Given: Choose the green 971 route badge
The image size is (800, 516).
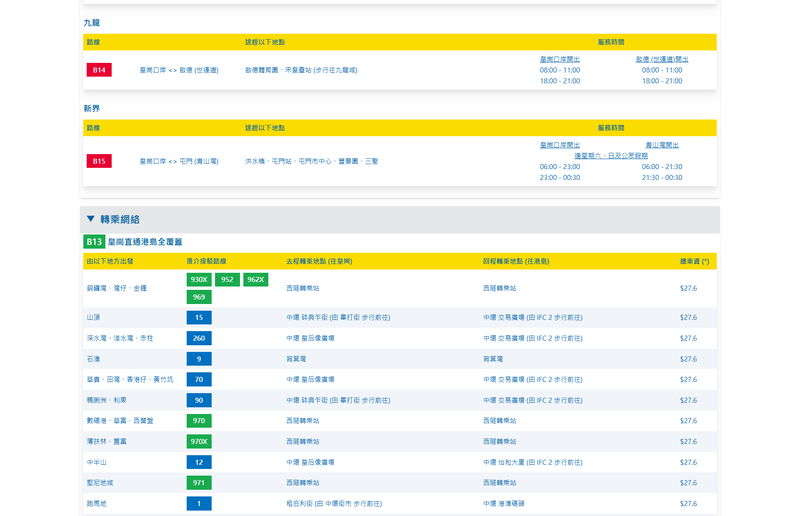Looking at the screenshot, I should click(x=199, y=483).
